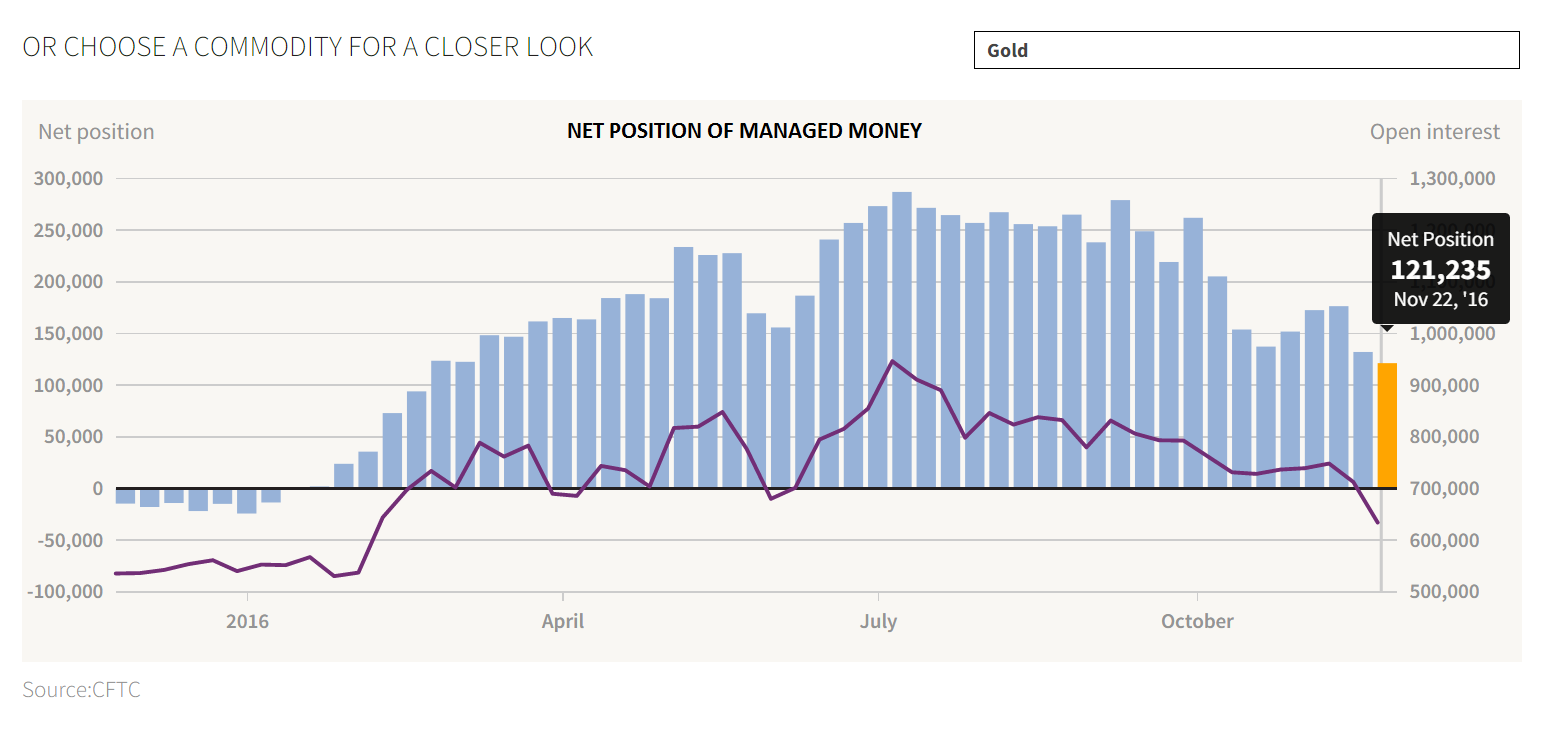Click the purple line's highest peak
Screen dimensions: 1541x732
tap(894, 360)
